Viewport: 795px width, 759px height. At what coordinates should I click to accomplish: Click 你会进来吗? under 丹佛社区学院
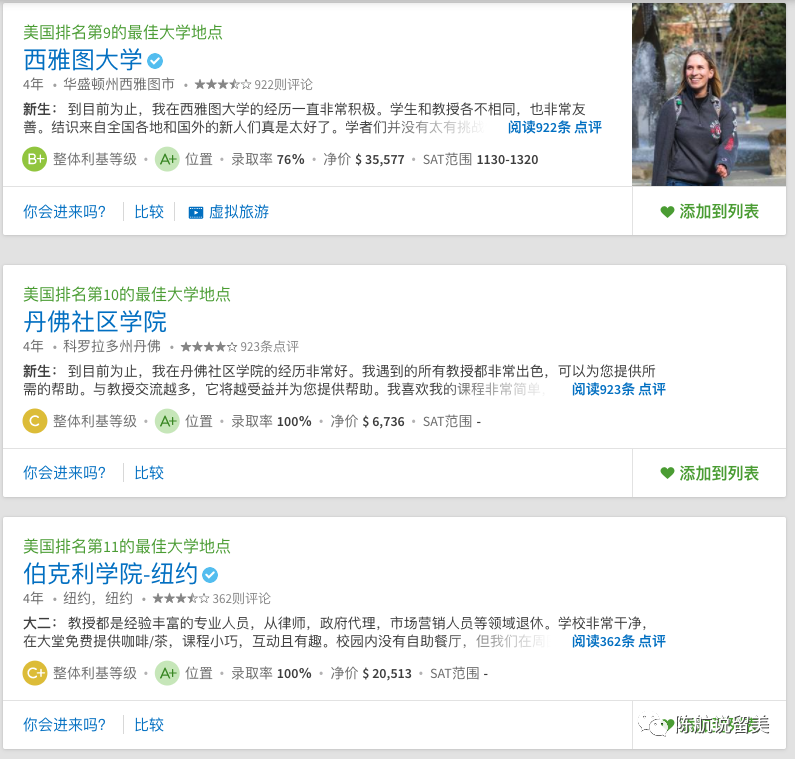[64, 473]
